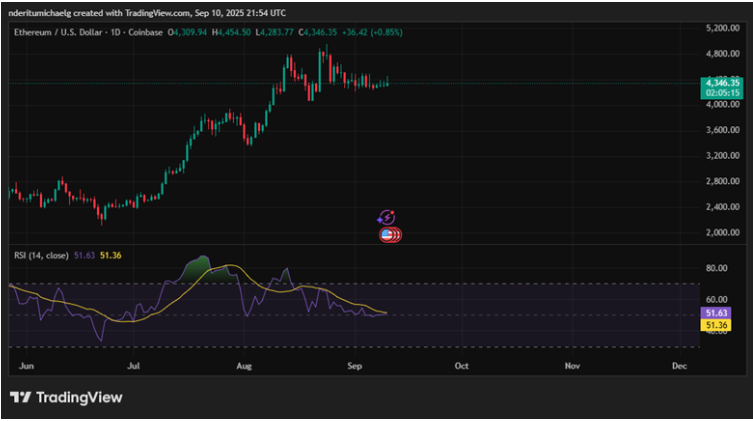Open the US flag economic events icon
753x421 pixels.
[x=389, y=235]
